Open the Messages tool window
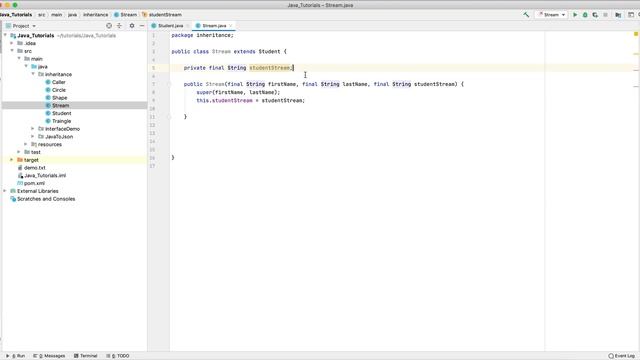The height and width of the screenshot is (360, 640). point(49,356)
